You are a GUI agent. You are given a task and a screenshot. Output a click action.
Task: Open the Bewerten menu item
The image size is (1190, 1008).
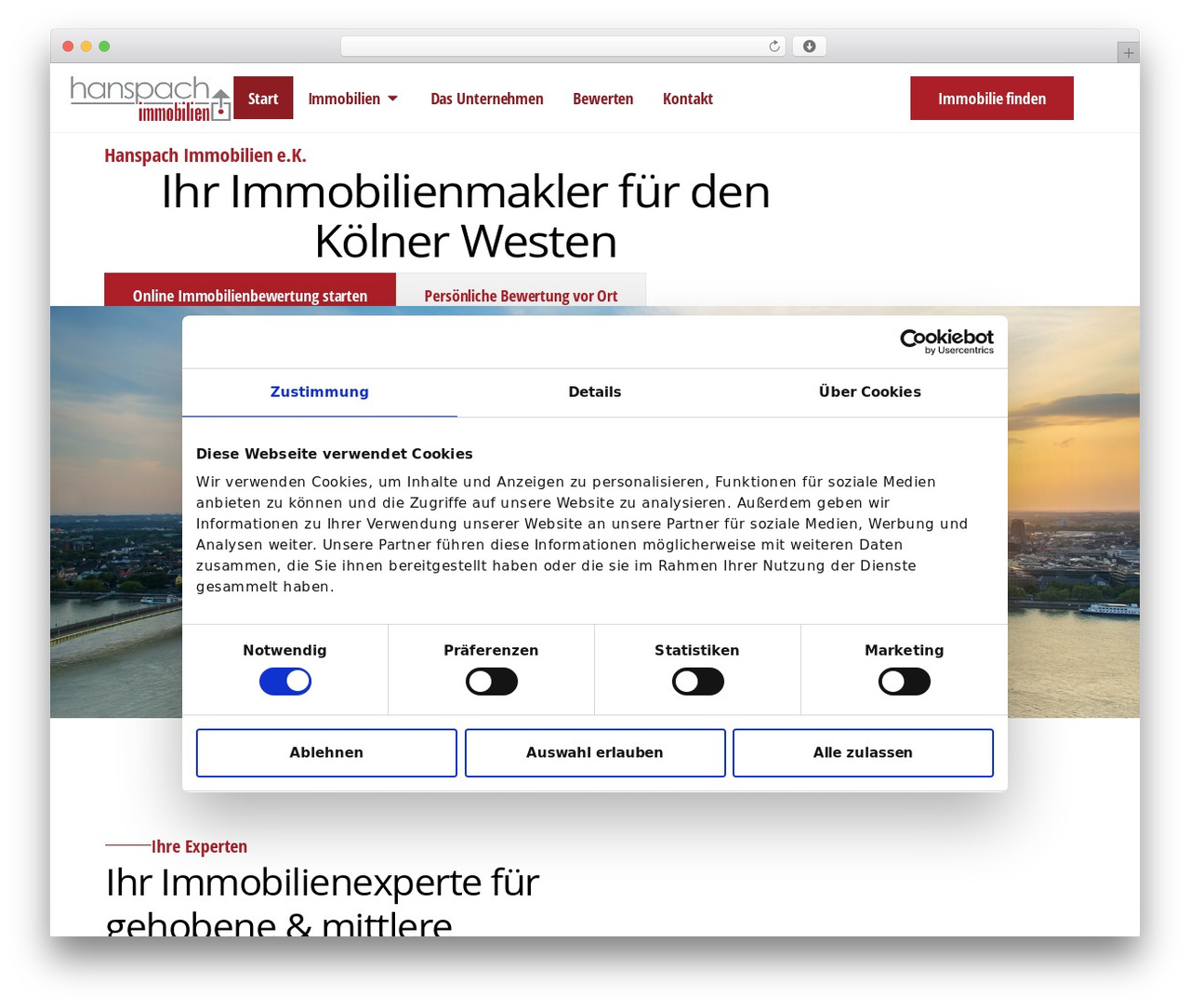tap(602, 99)
